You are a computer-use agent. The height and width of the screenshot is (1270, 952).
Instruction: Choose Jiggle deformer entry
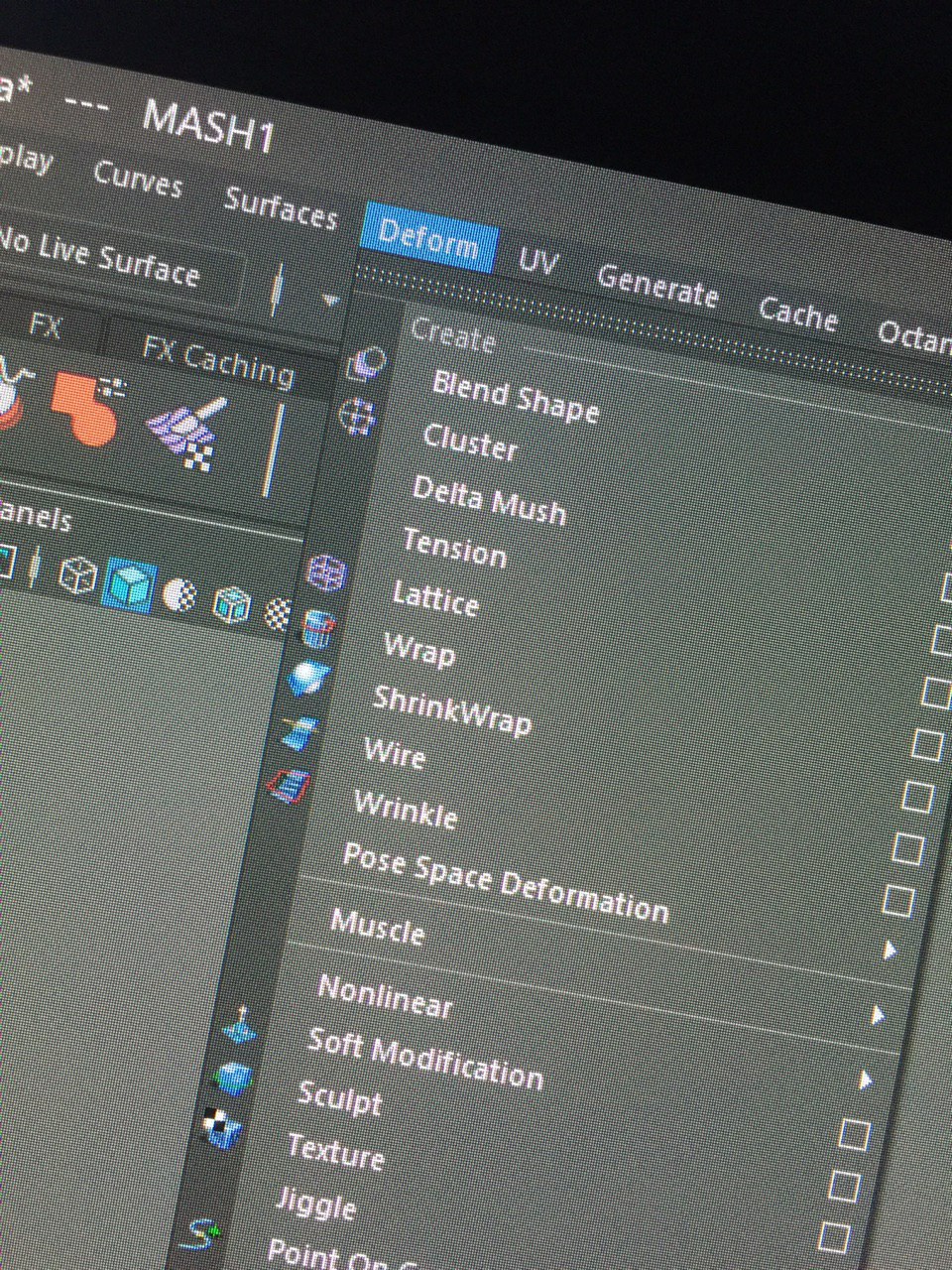(x=315, y=1203)
